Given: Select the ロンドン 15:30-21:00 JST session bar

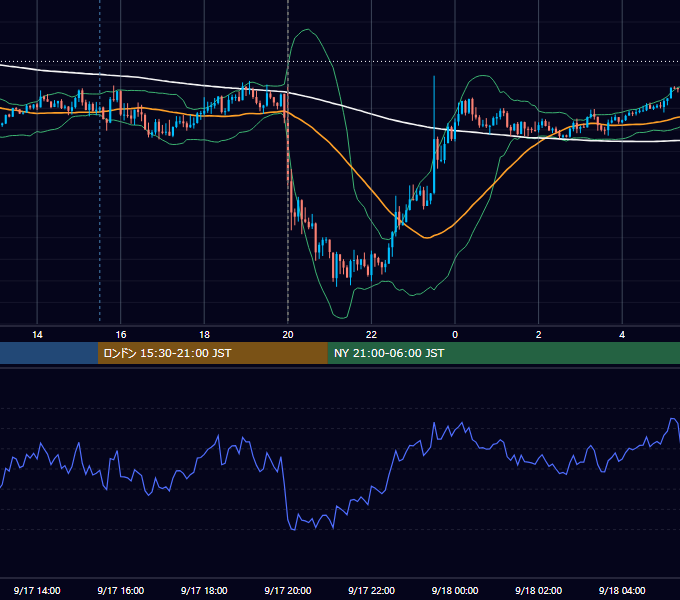Looking at the screenshot, I should coord(212,353).
